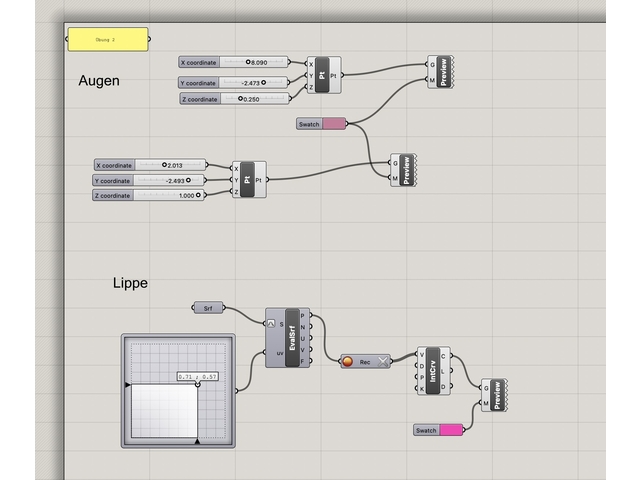This screenshot has height=480, width=640.
Task: Click the reparameterize icon on EvalSrf S input
Action: tap(271, 324)
